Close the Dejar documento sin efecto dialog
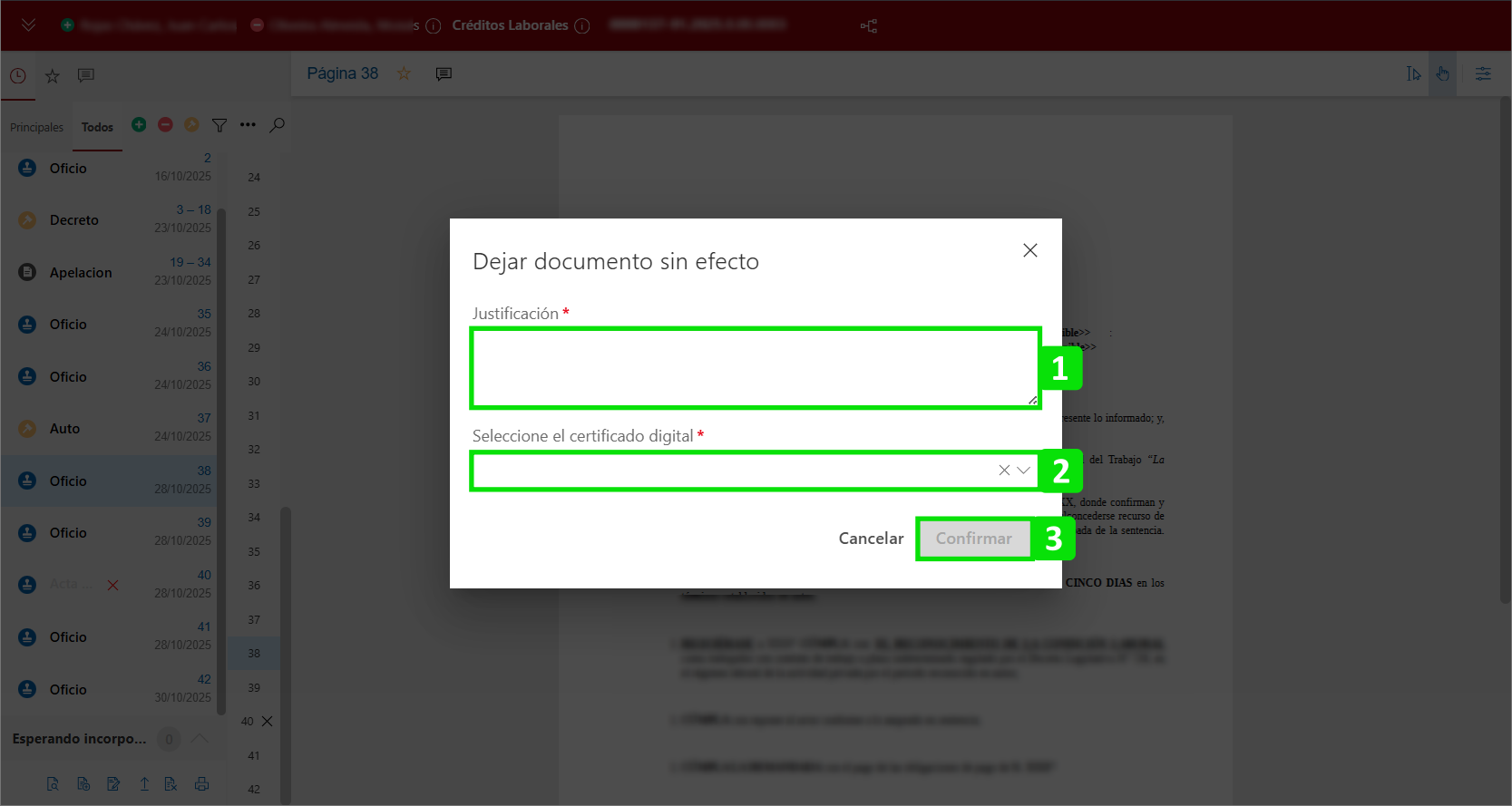This screenshot has width=1512, height=806. [x=1030, y=250]
